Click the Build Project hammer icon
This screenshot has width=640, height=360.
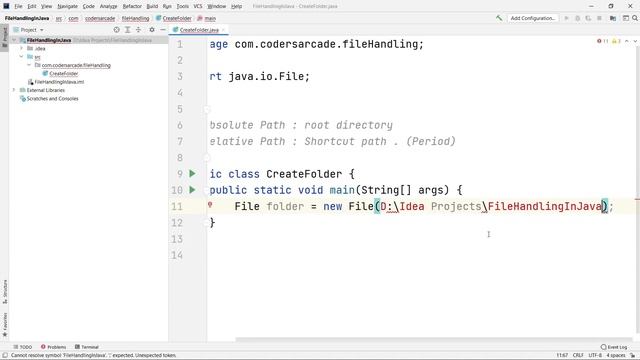click(499, 18)
